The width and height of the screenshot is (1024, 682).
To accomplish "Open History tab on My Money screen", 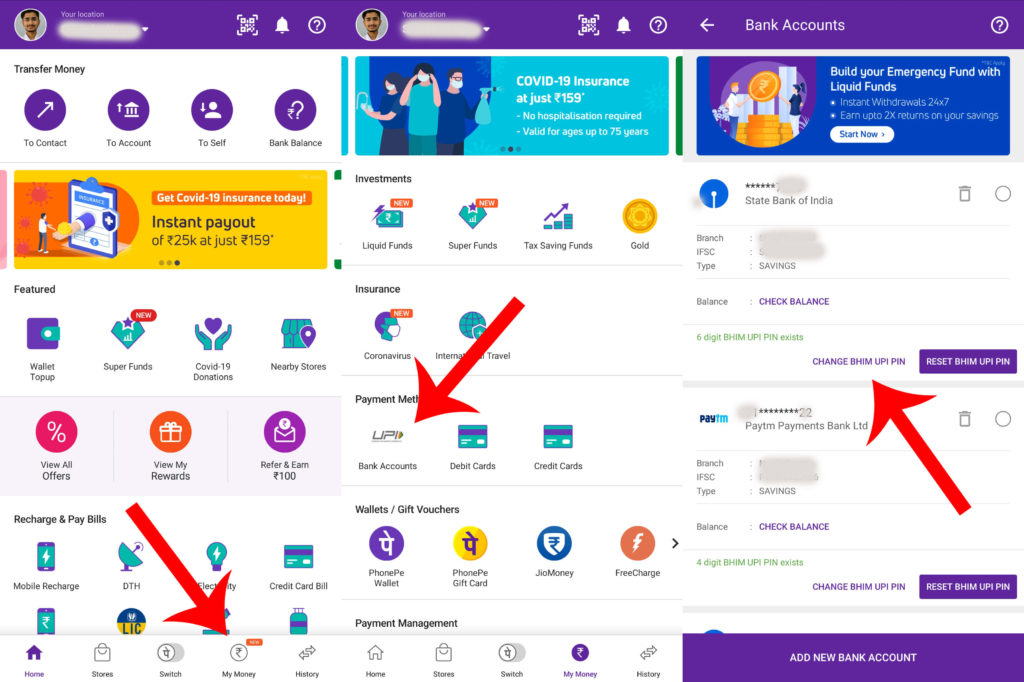I will click(x=648, y=658).
